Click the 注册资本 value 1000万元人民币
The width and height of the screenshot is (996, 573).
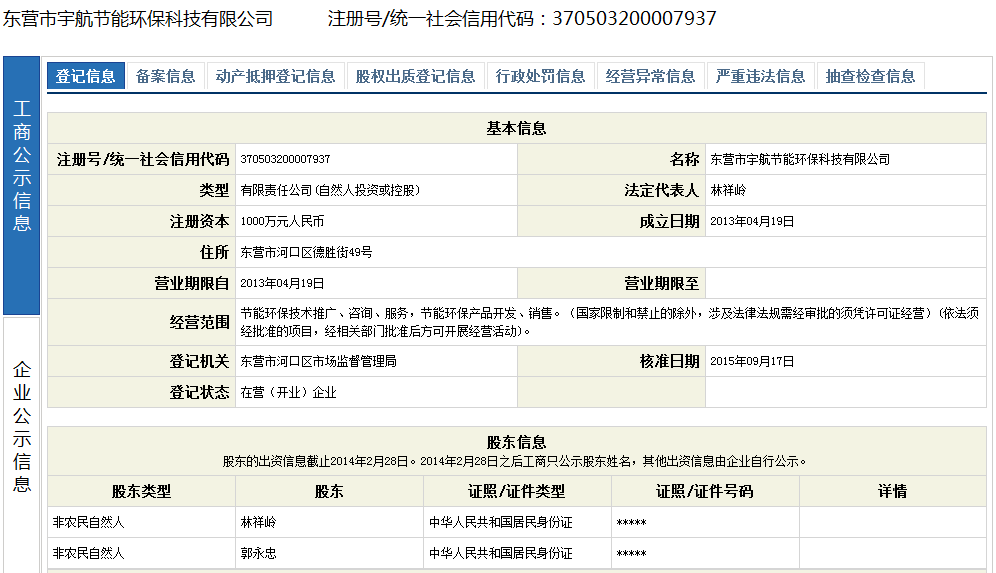pos(282,222)
